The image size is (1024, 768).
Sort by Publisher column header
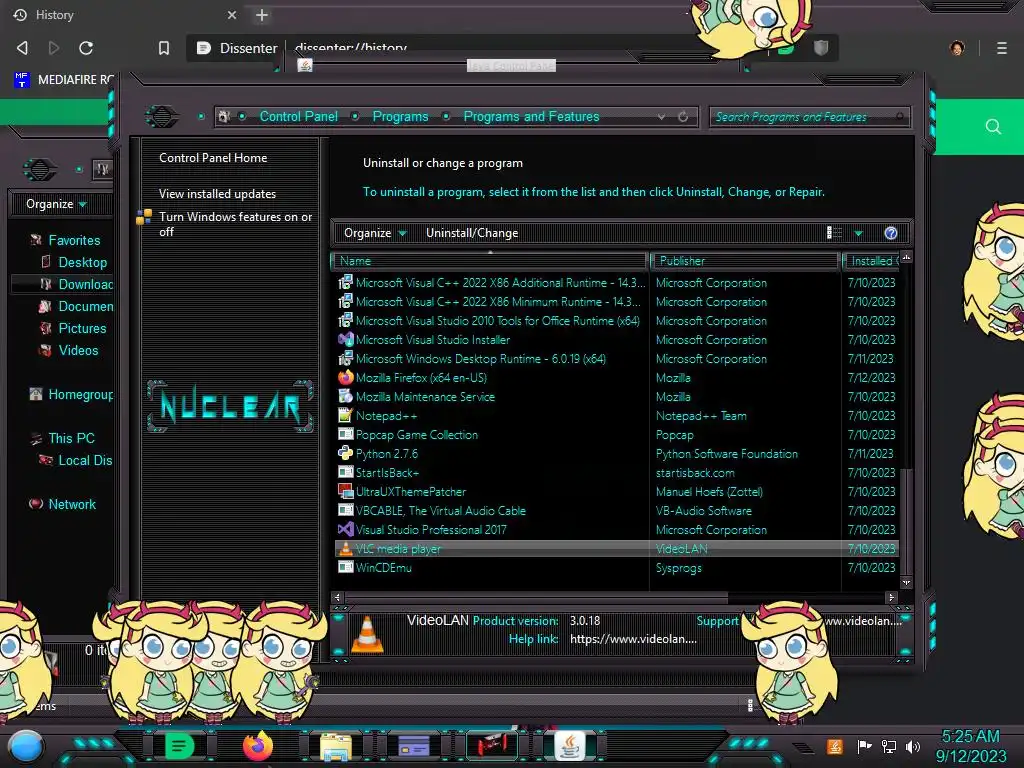click(744, 261)
